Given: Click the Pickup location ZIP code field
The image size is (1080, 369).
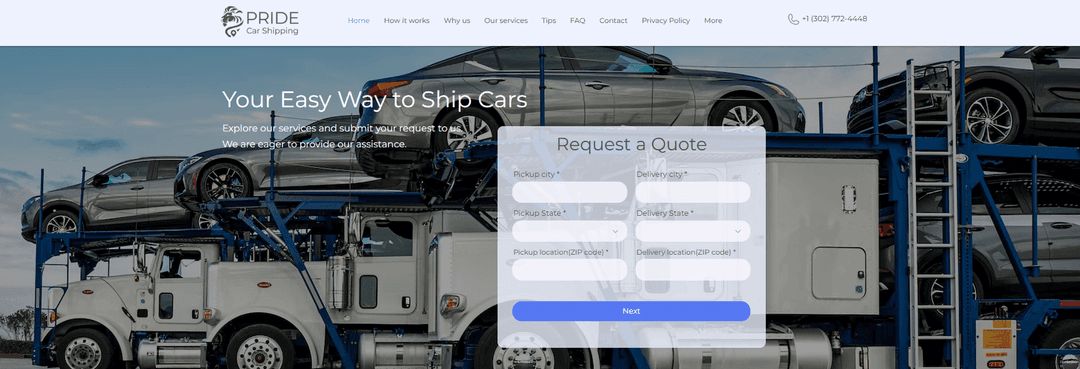Looking at the screenshot, I should (x=570, y=270).
